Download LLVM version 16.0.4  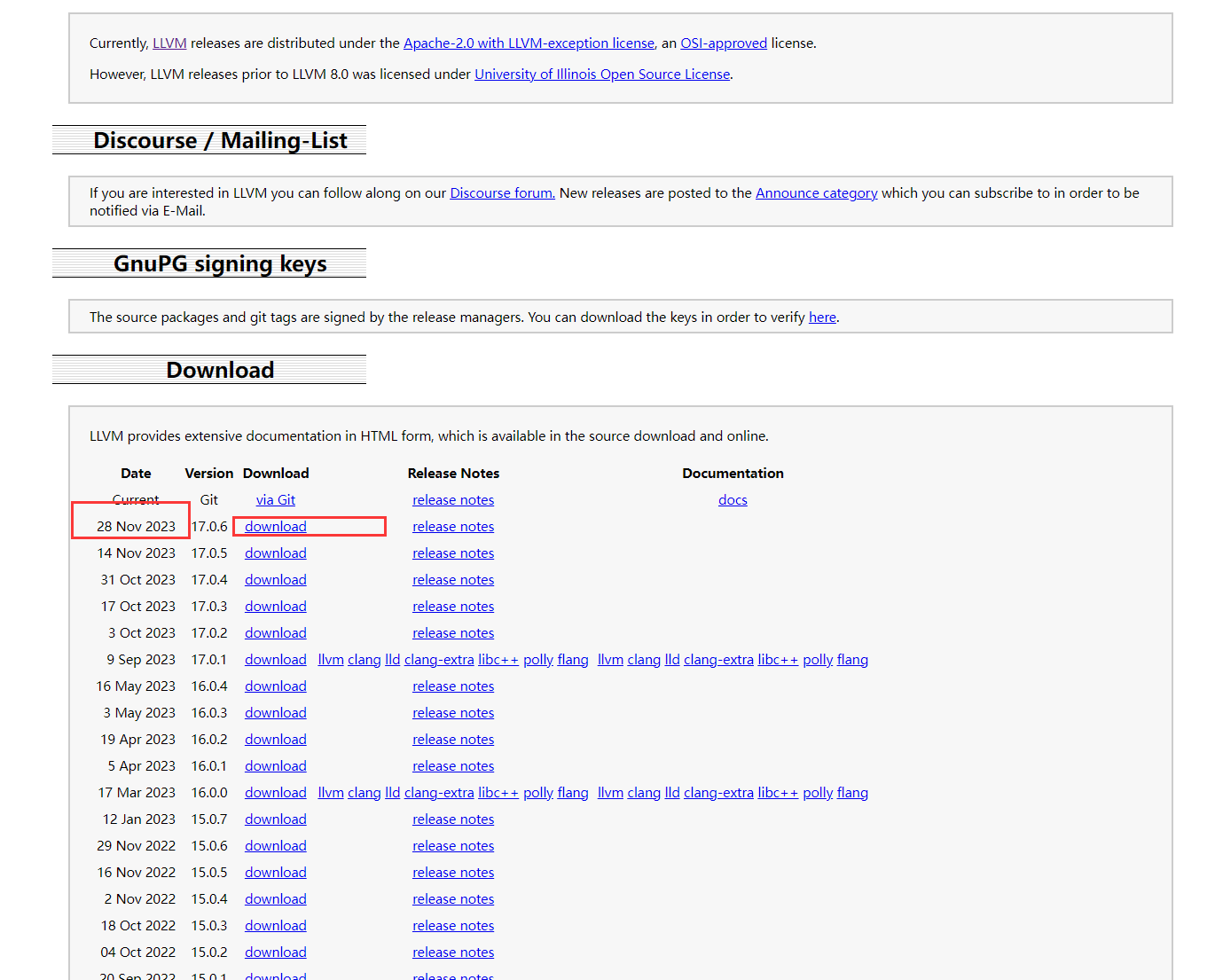click(x=276, y=686)
